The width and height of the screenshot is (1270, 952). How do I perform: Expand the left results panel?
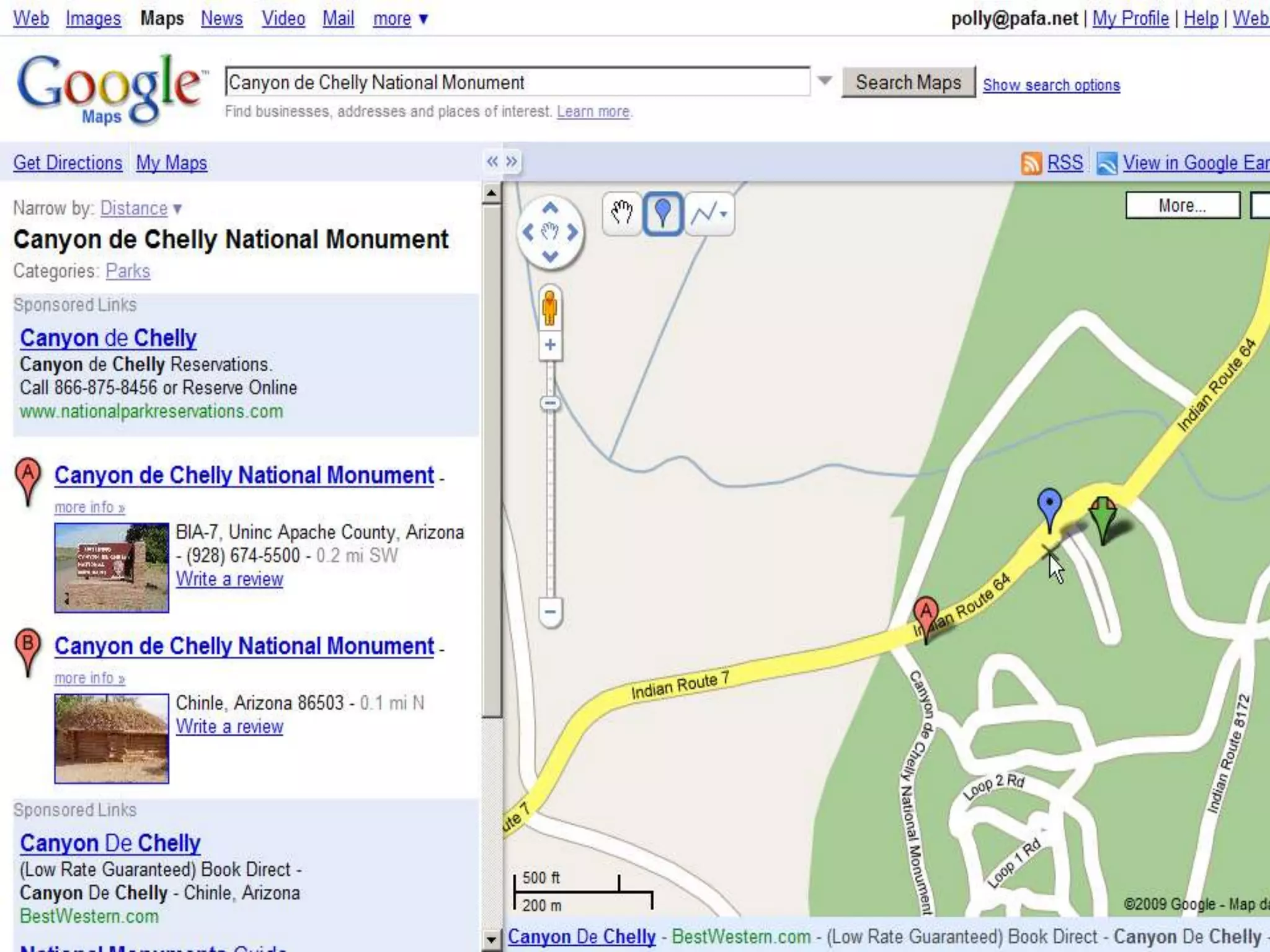click(x=512, y=162)
